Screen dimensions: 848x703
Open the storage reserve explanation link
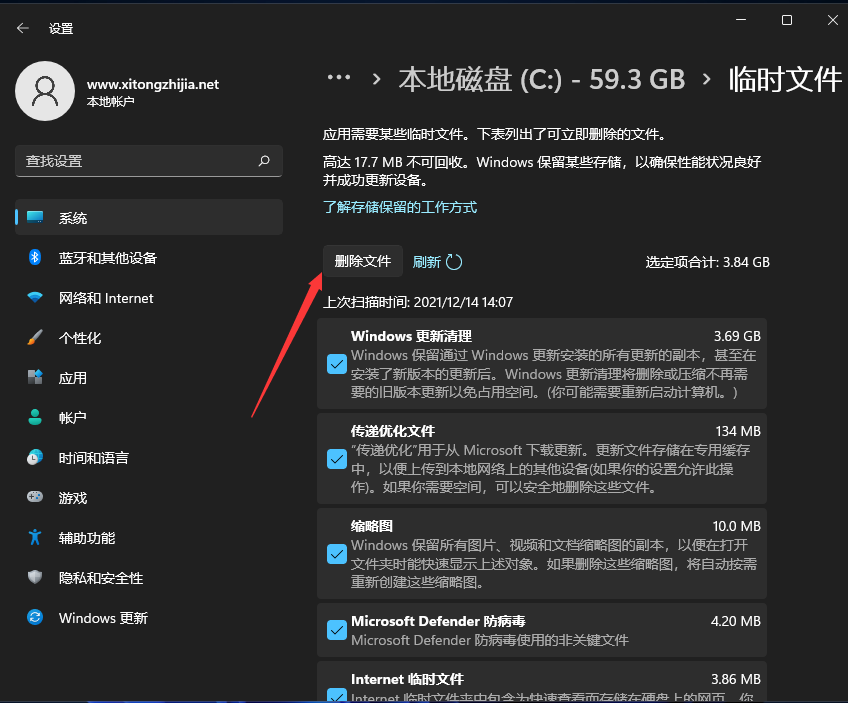click(399, 207)
